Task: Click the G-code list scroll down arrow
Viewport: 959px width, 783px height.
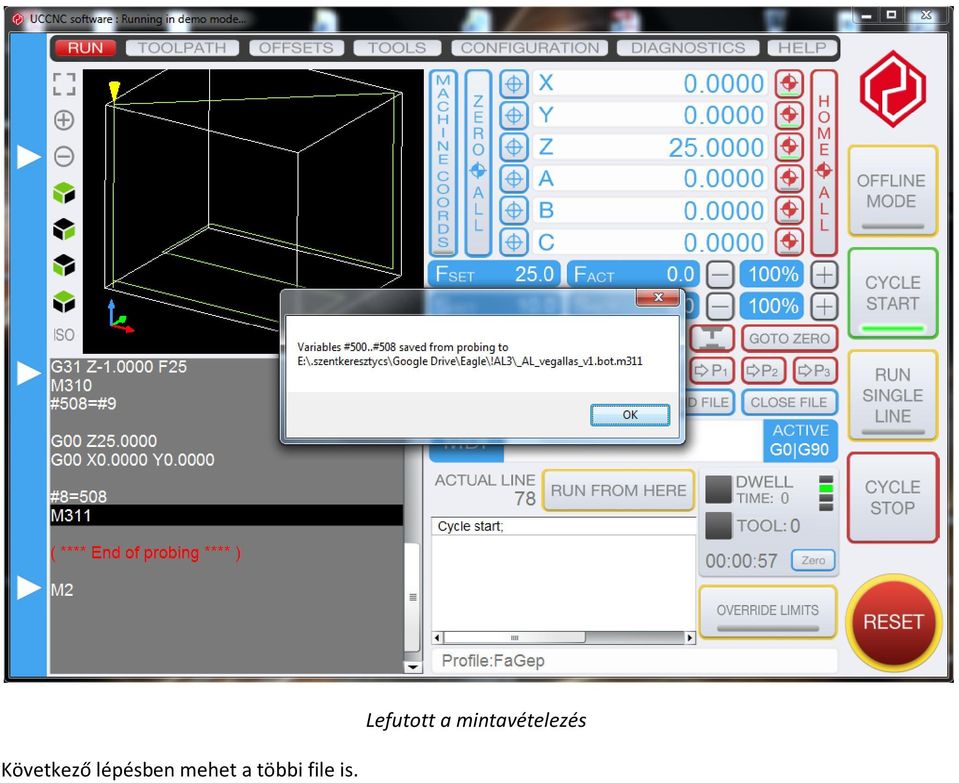Action: 413,667
